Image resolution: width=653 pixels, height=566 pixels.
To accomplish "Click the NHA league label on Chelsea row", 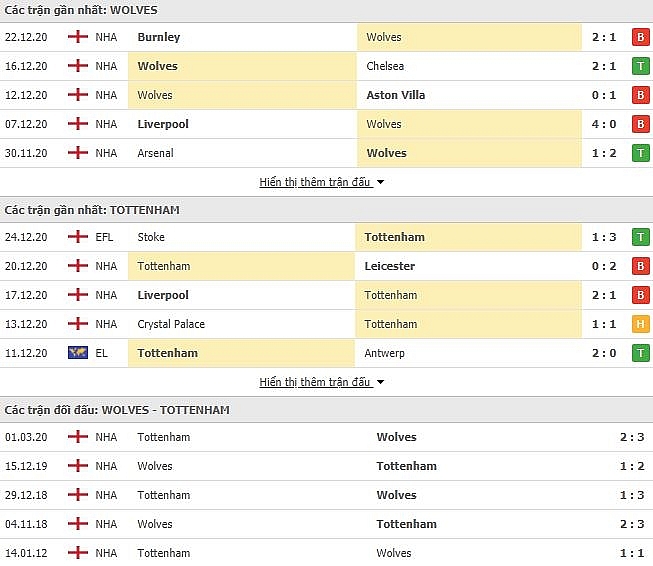I will [106, 66].
